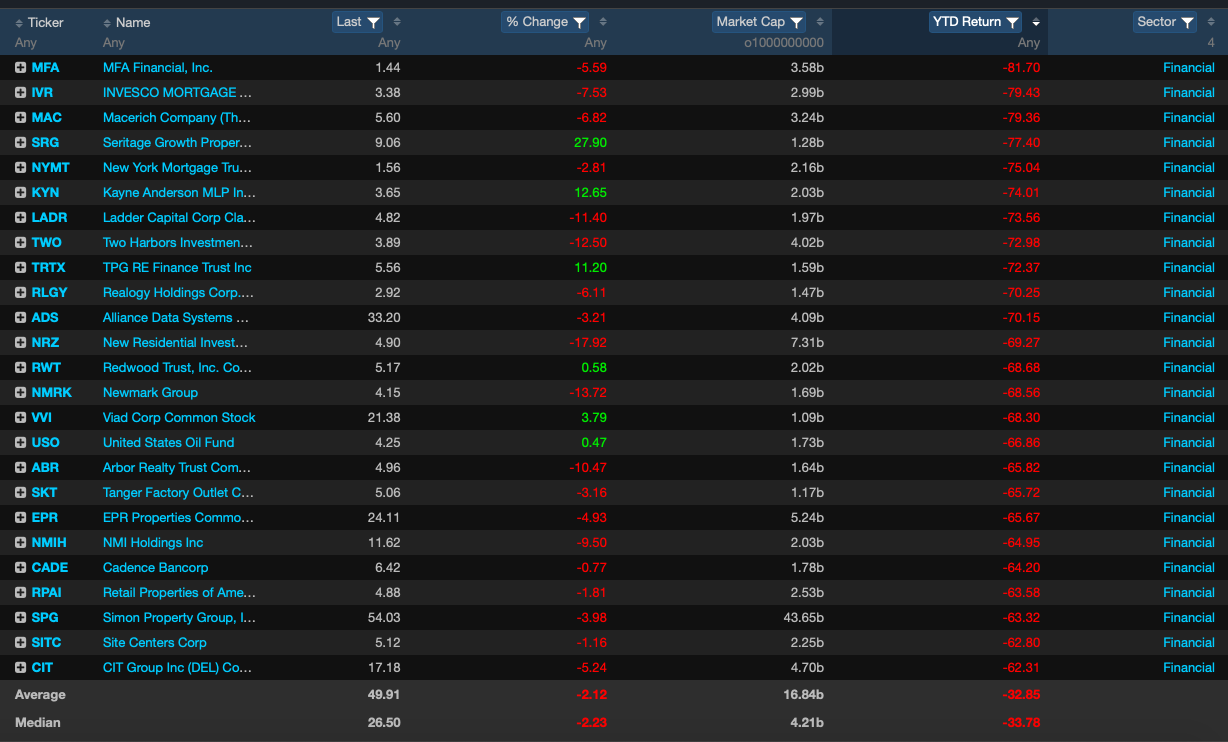The image size is (1228, 742).
Task: Click sort arrows next to % Change filter
Action: [603, 22]
